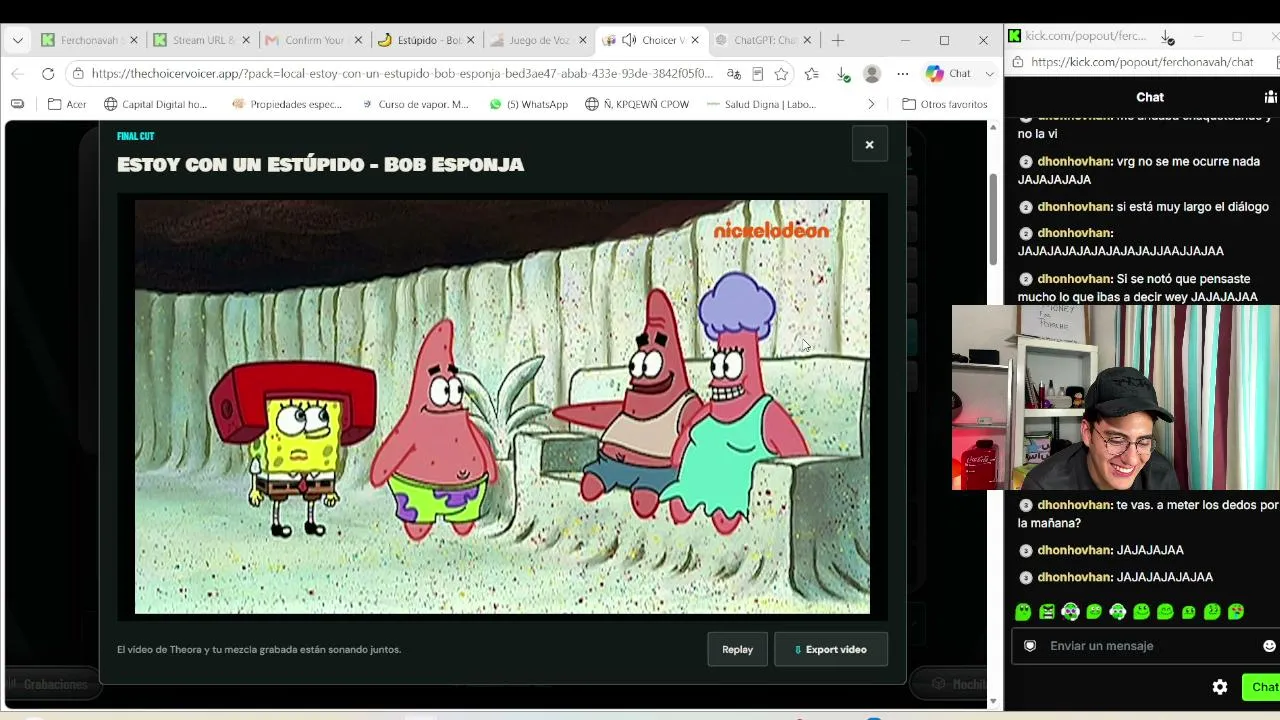Click the Kick window downloads icon
The image size is (1280, 720).
(1167, 37)
